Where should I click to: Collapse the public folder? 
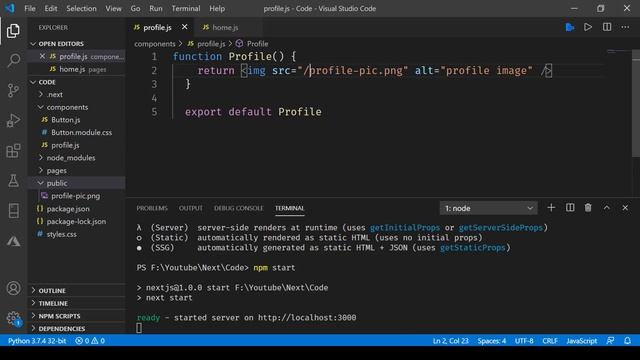(x=76, y=183)
